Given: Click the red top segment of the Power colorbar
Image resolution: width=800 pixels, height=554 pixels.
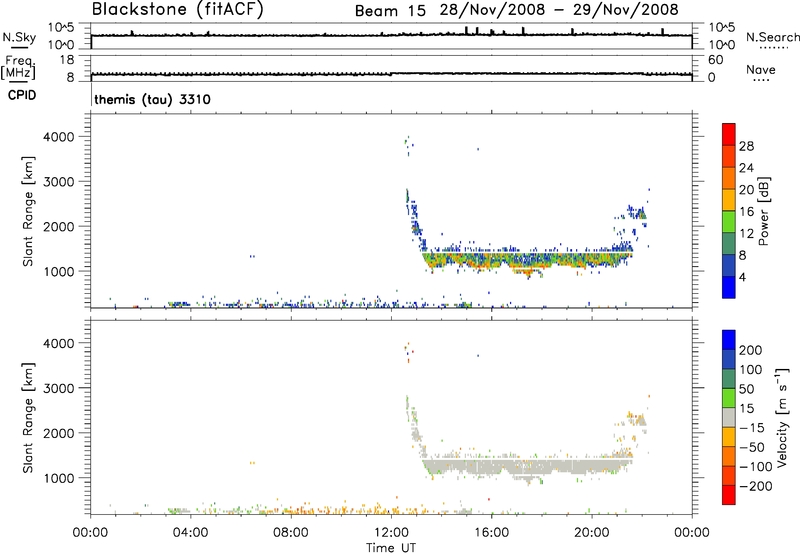Looking at the screenshot, I should (729, 135).
